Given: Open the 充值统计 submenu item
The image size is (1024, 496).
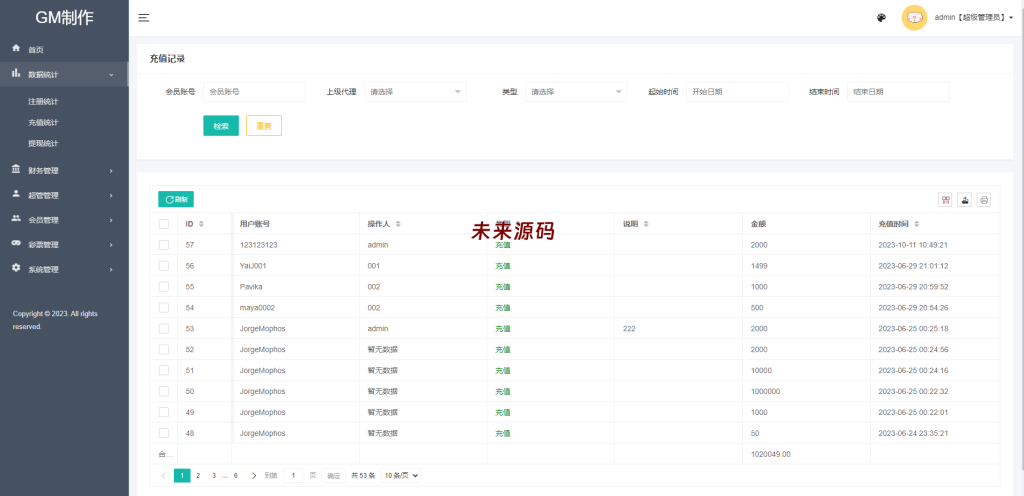Looking at the screenshot, I should [x=43, y=123].
